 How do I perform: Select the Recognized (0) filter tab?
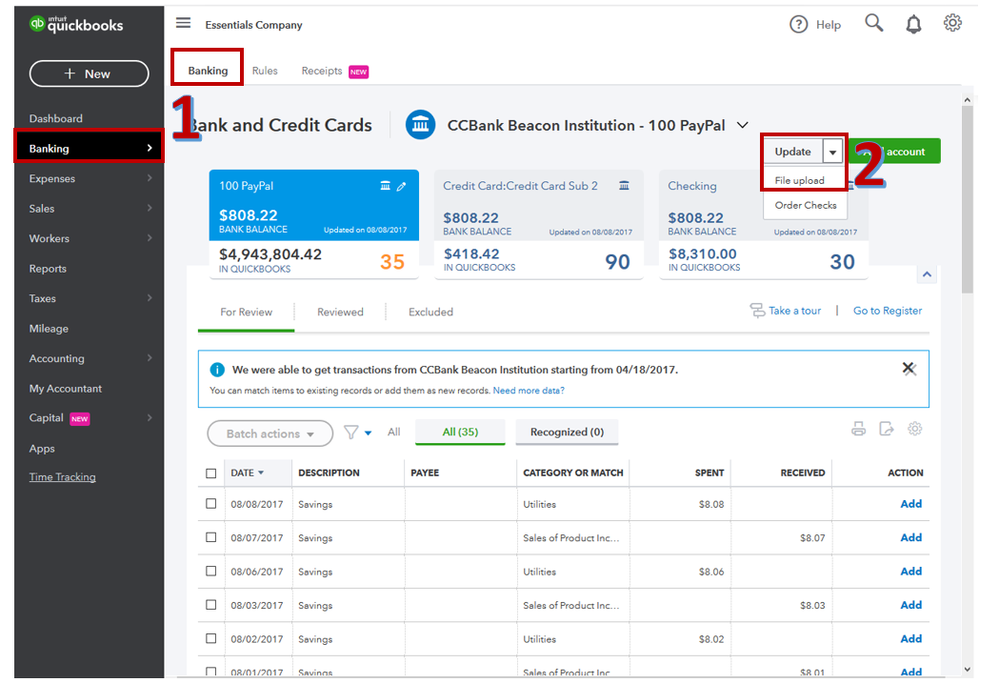[567, 432]
